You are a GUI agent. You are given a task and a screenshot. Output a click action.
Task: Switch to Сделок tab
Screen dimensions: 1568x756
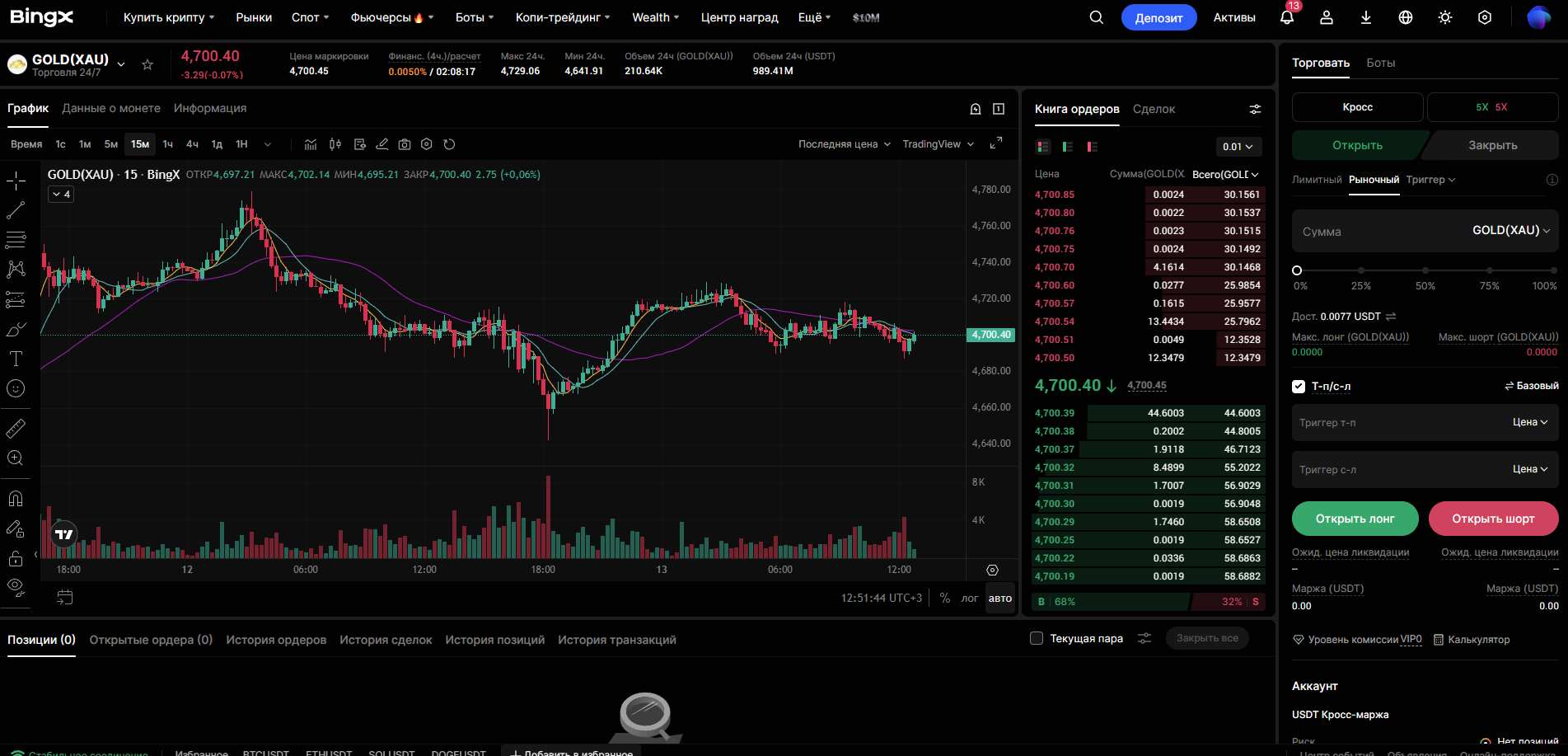tap(1154, 109)
